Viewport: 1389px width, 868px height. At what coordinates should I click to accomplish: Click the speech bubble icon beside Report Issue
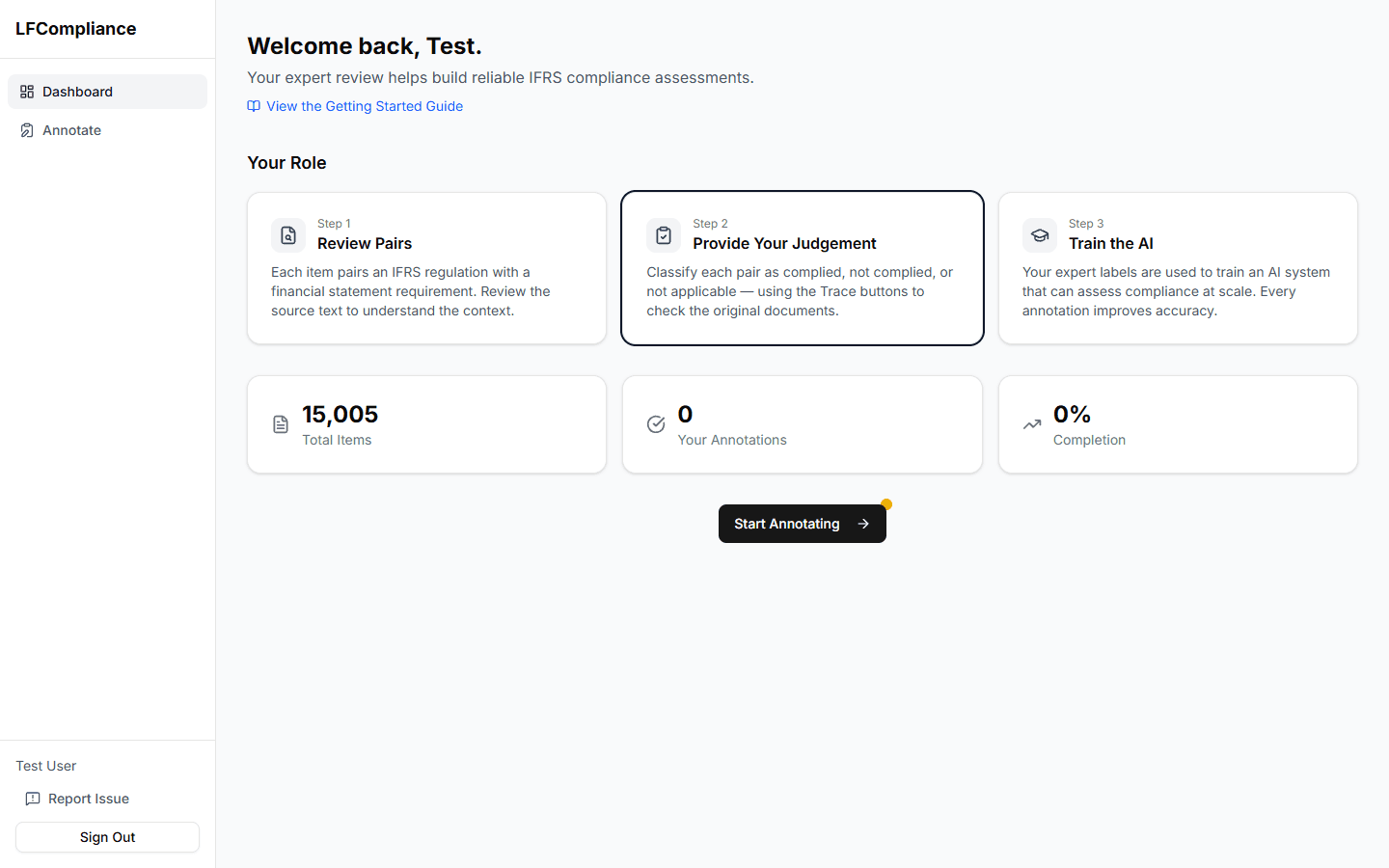pos(34,799)
